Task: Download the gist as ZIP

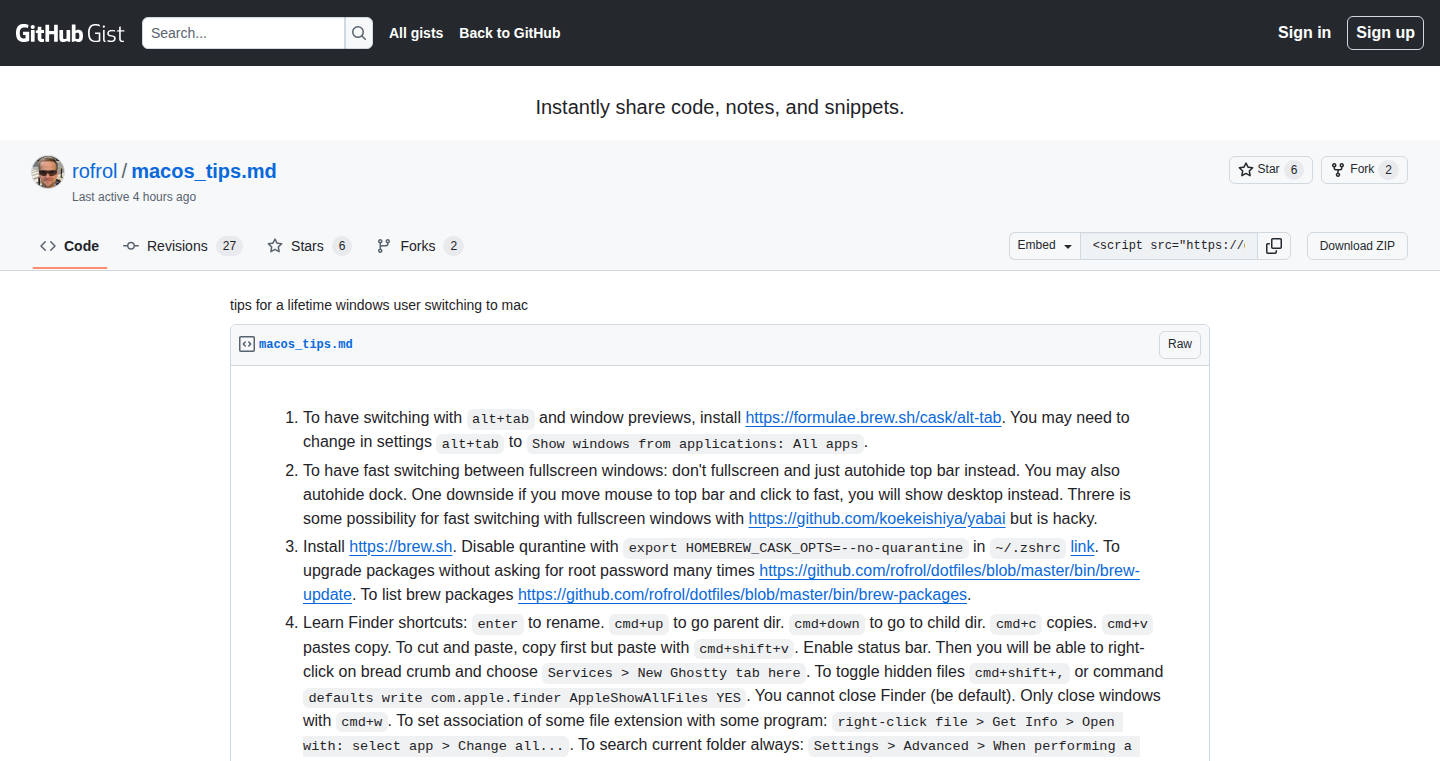Action: coord(1357,246)
